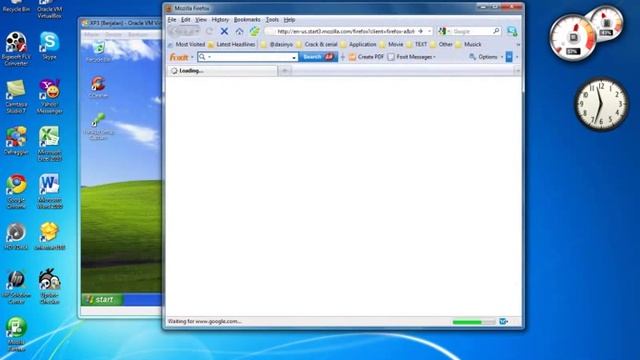Expand the Foxit Messages dropdown
640x360 pixels.
[434, 57]
